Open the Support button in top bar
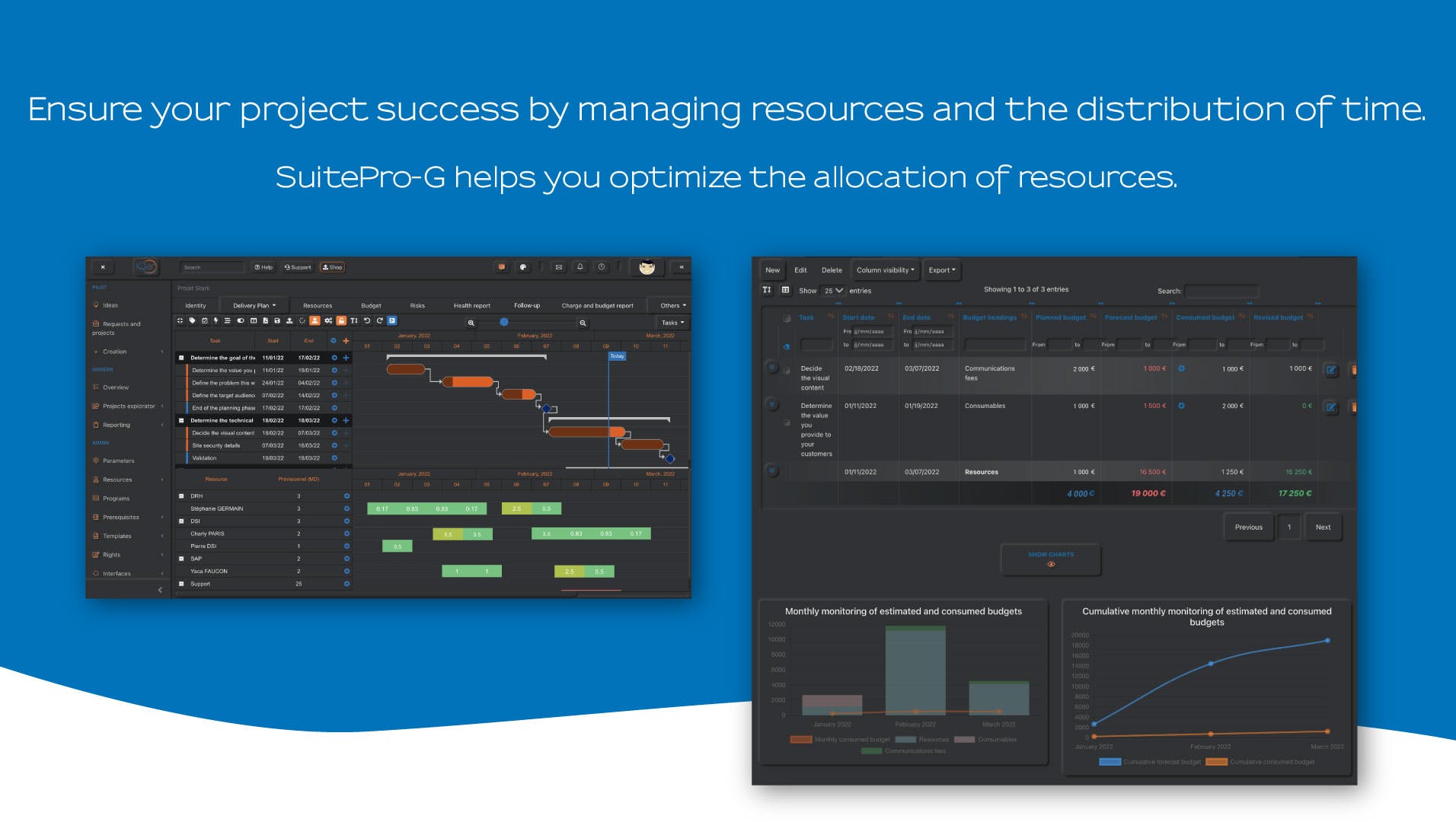The height and width of the screenshot is (822, 1456). click(298, 267)
